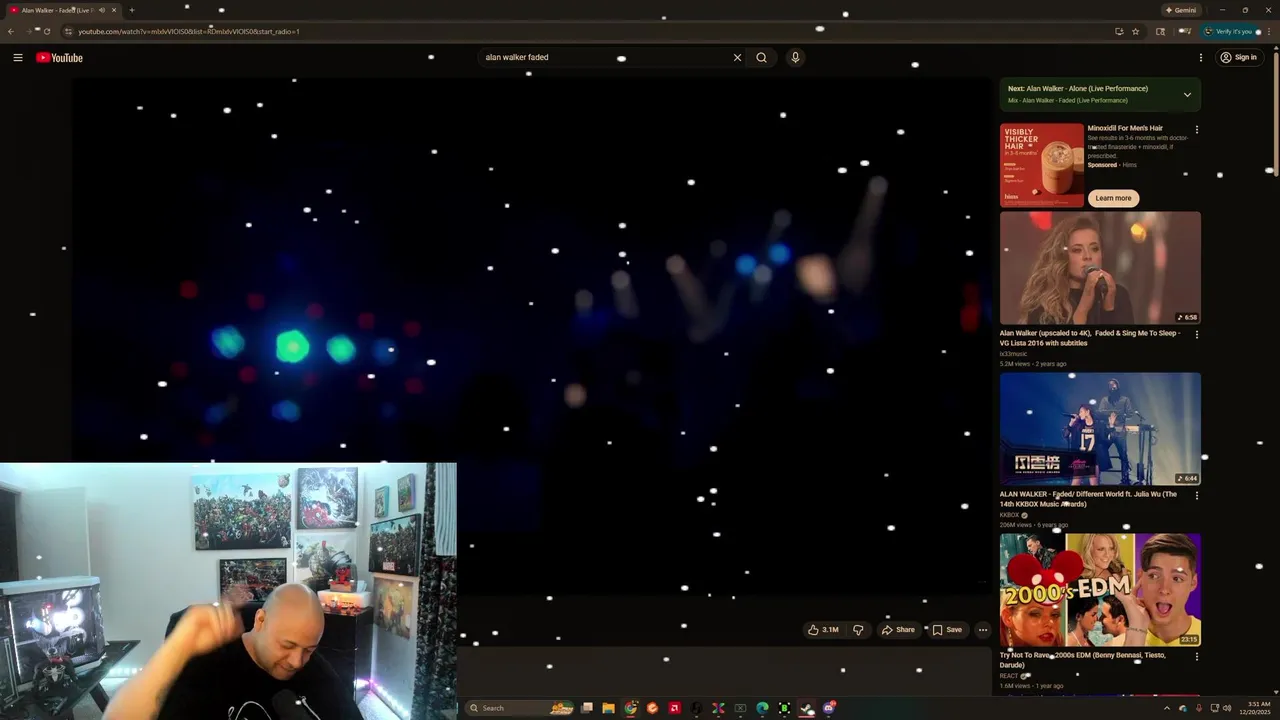Viewport: 1280px width, 720px height.
Task: Expand the Next: Alan Walker - Alone playlist panel
Action: [x=1187, y=95]
